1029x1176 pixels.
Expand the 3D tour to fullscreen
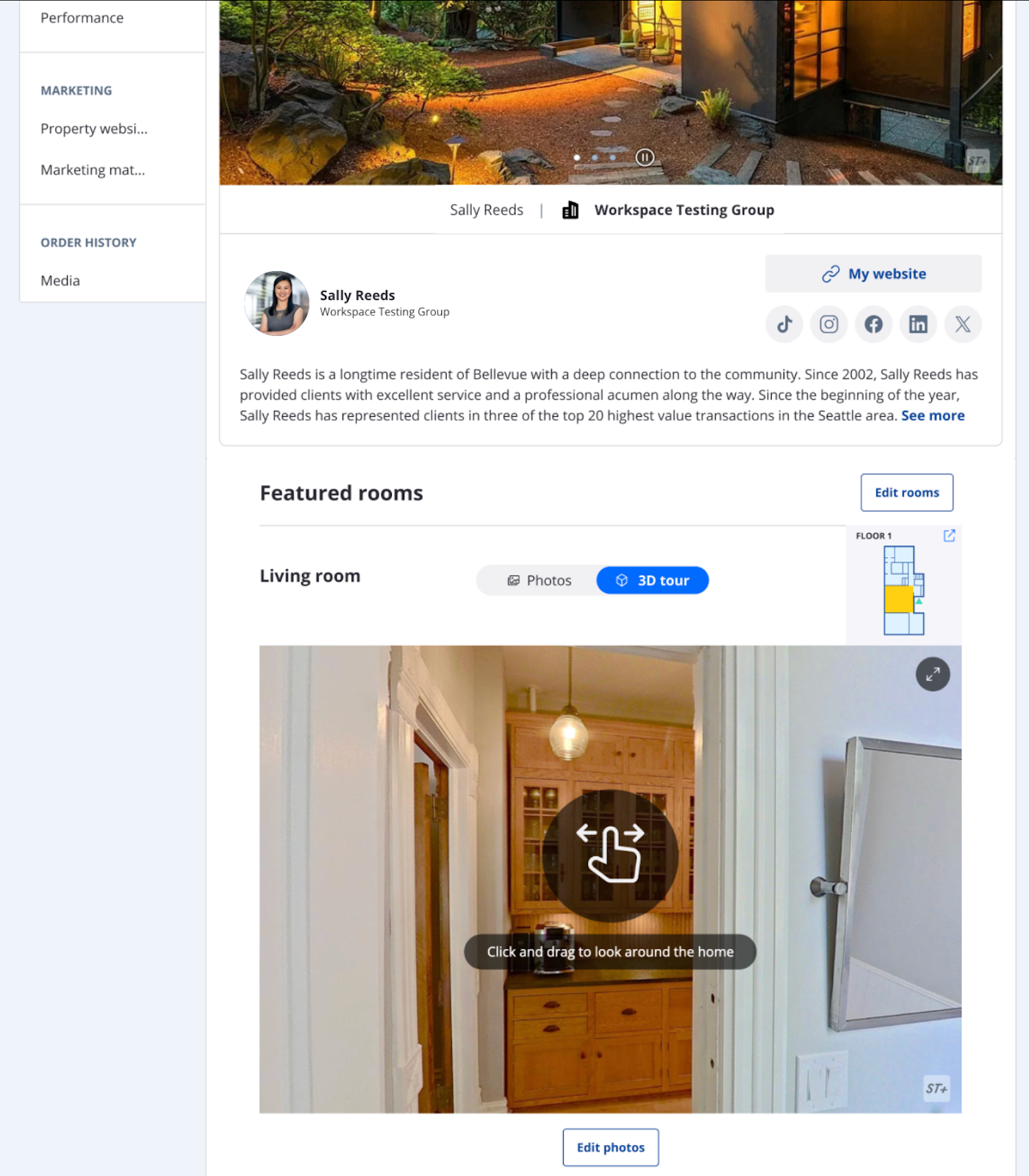[933, 674]
